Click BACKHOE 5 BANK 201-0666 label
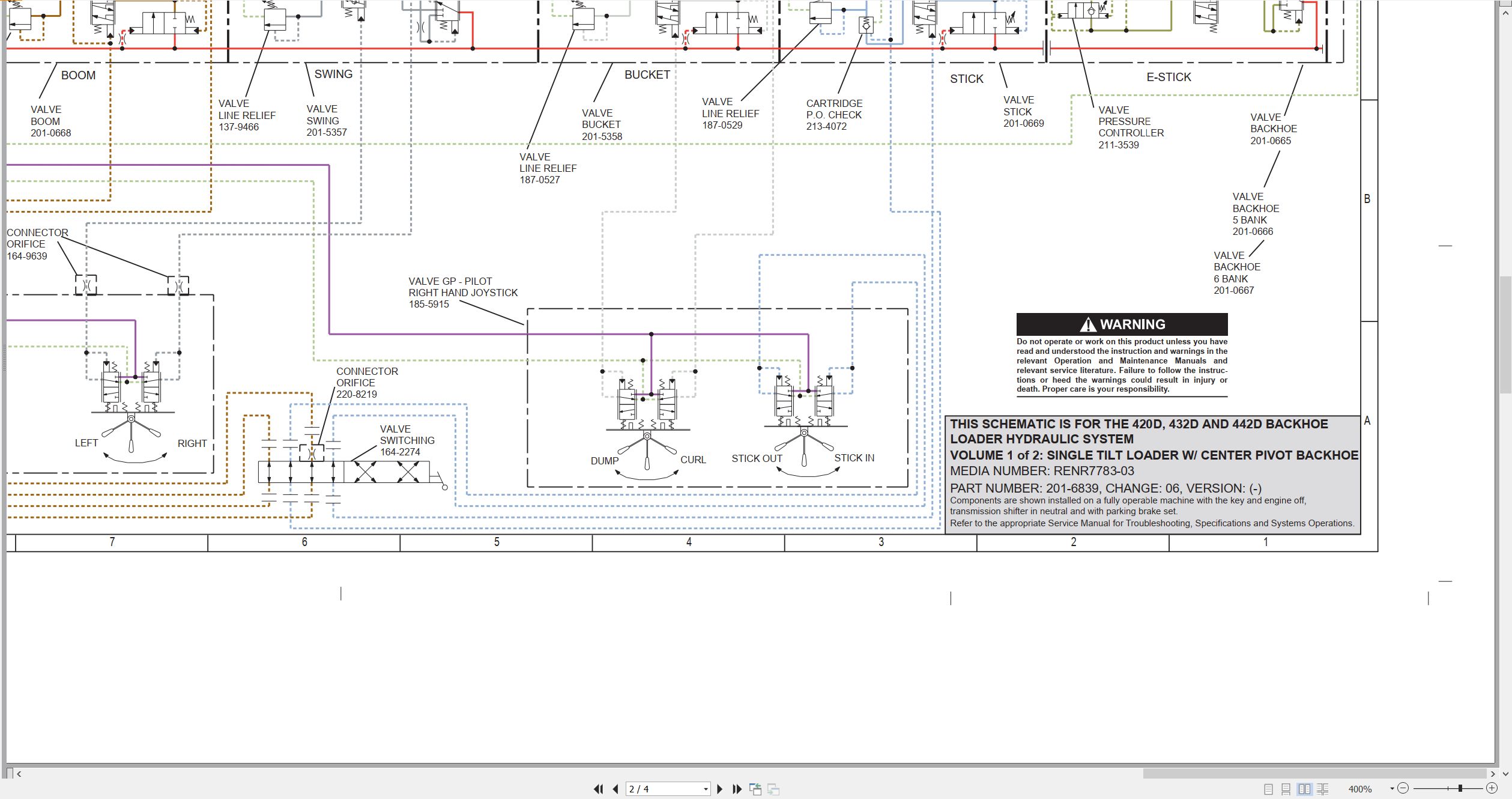1512x799 pixels. [1256, 214]
